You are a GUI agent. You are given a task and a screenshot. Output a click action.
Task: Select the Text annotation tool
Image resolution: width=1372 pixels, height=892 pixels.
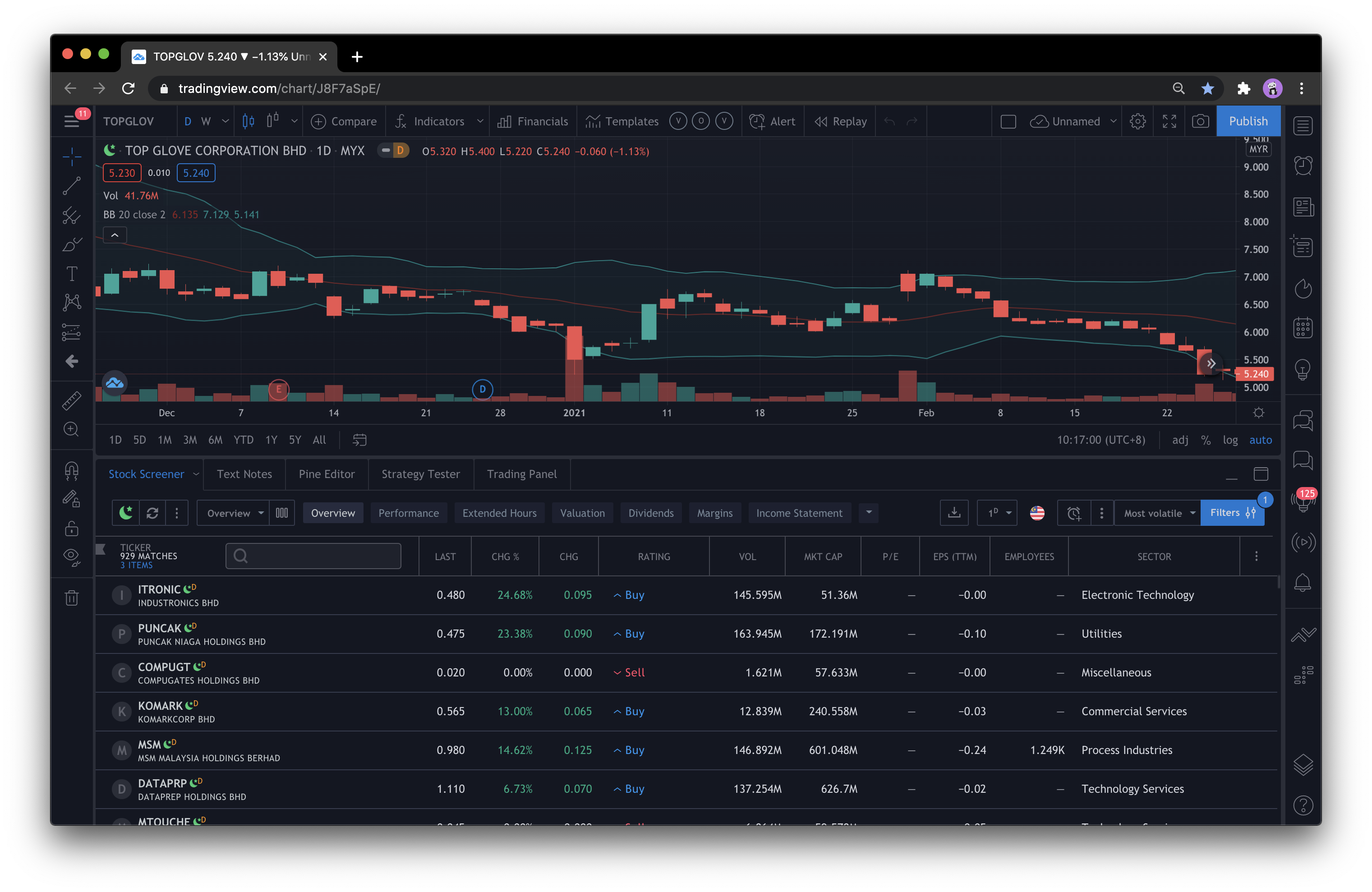(71, 274)
